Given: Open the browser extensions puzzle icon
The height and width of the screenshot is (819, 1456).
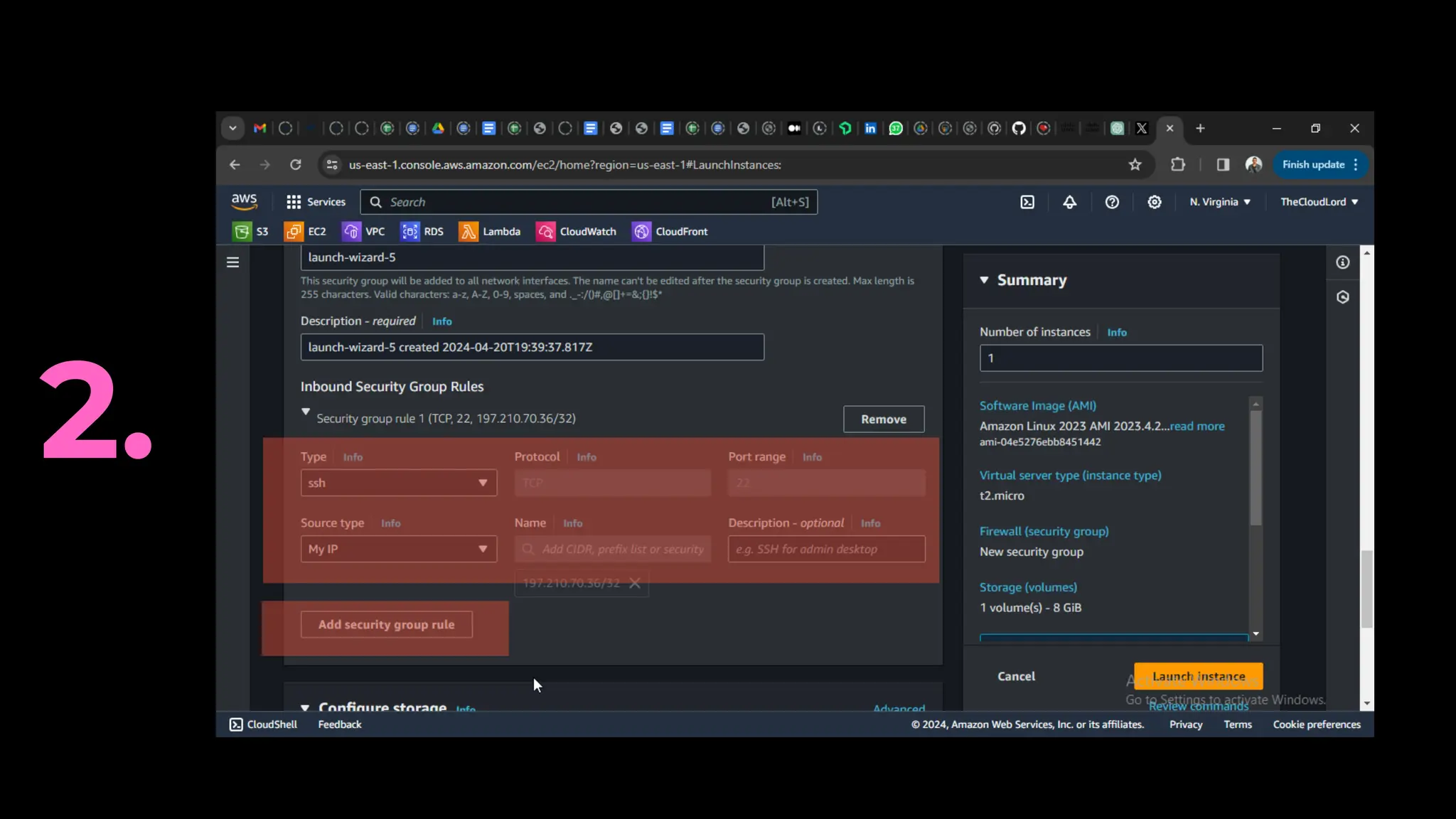Looking at the screenshot, I should pyautogui.click(x=1178, y=165).
